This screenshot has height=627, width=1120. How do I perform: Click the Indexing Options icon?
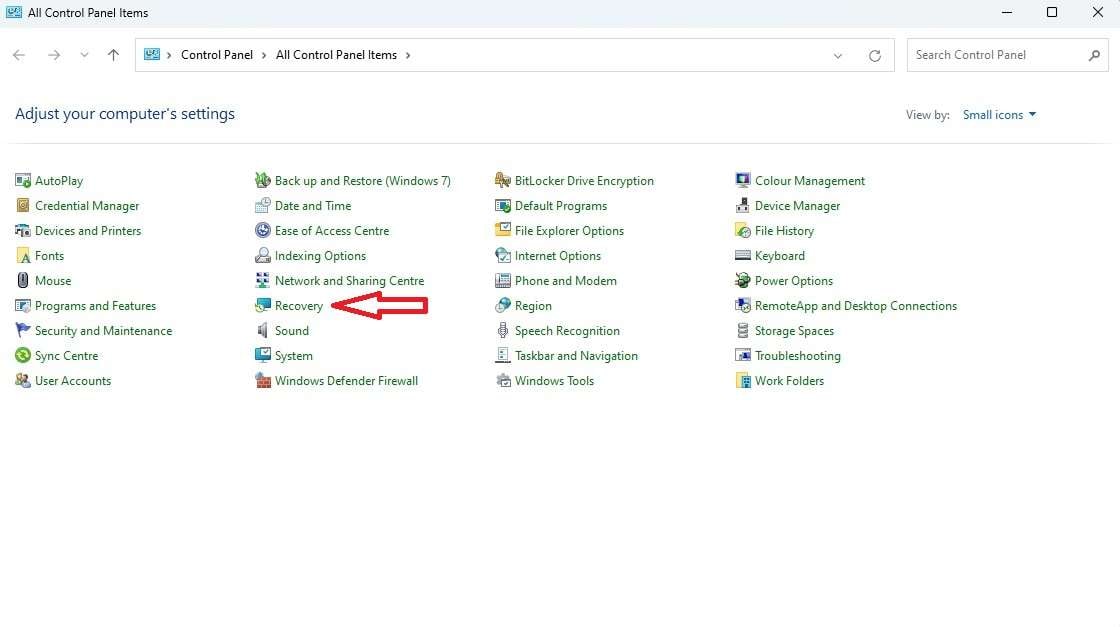[x=263, y=256]
